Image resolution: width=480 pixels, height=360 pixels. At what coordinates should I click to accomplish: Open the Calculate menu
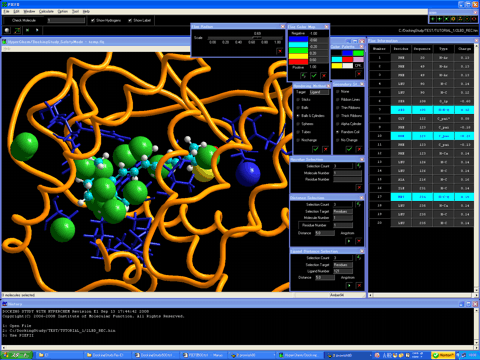coord(46,11)
